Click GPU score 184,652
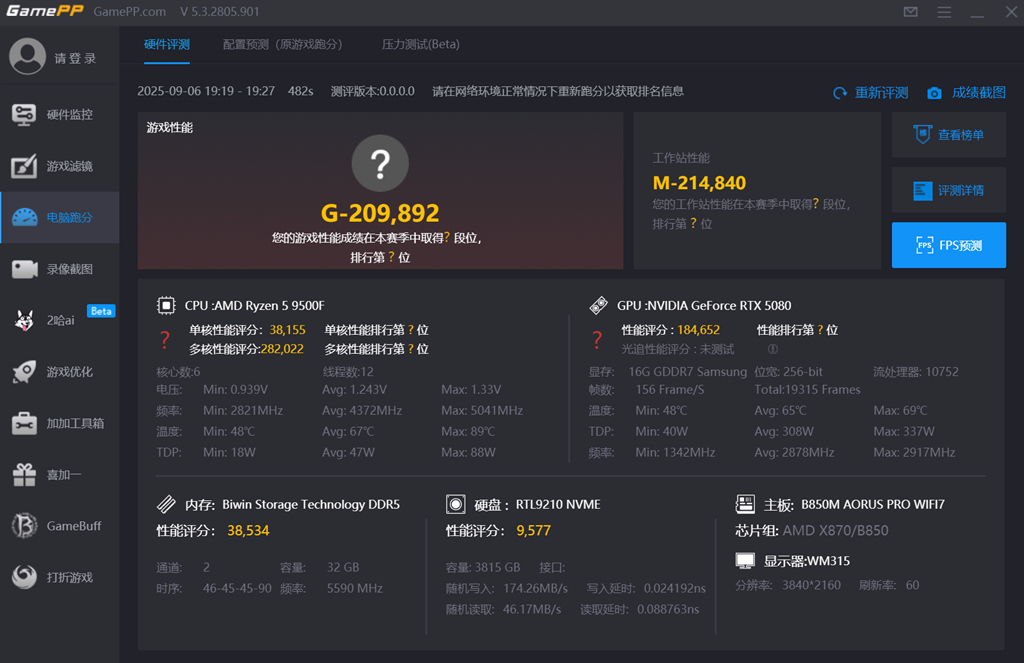 [698, 330]
